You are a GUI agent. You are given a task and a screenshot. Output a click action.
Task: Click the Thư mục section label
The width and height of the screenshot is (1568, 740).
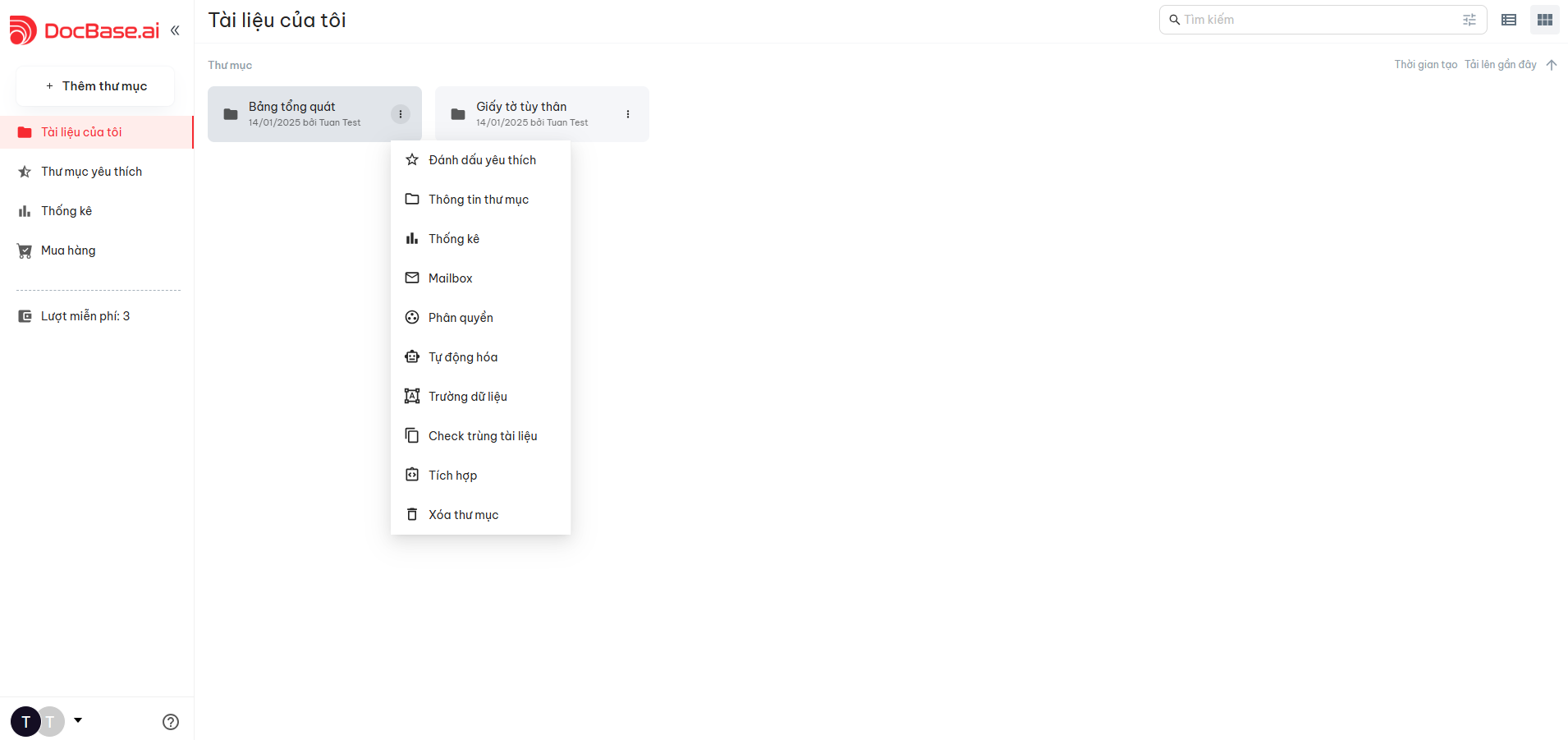[x=230, y=65]
